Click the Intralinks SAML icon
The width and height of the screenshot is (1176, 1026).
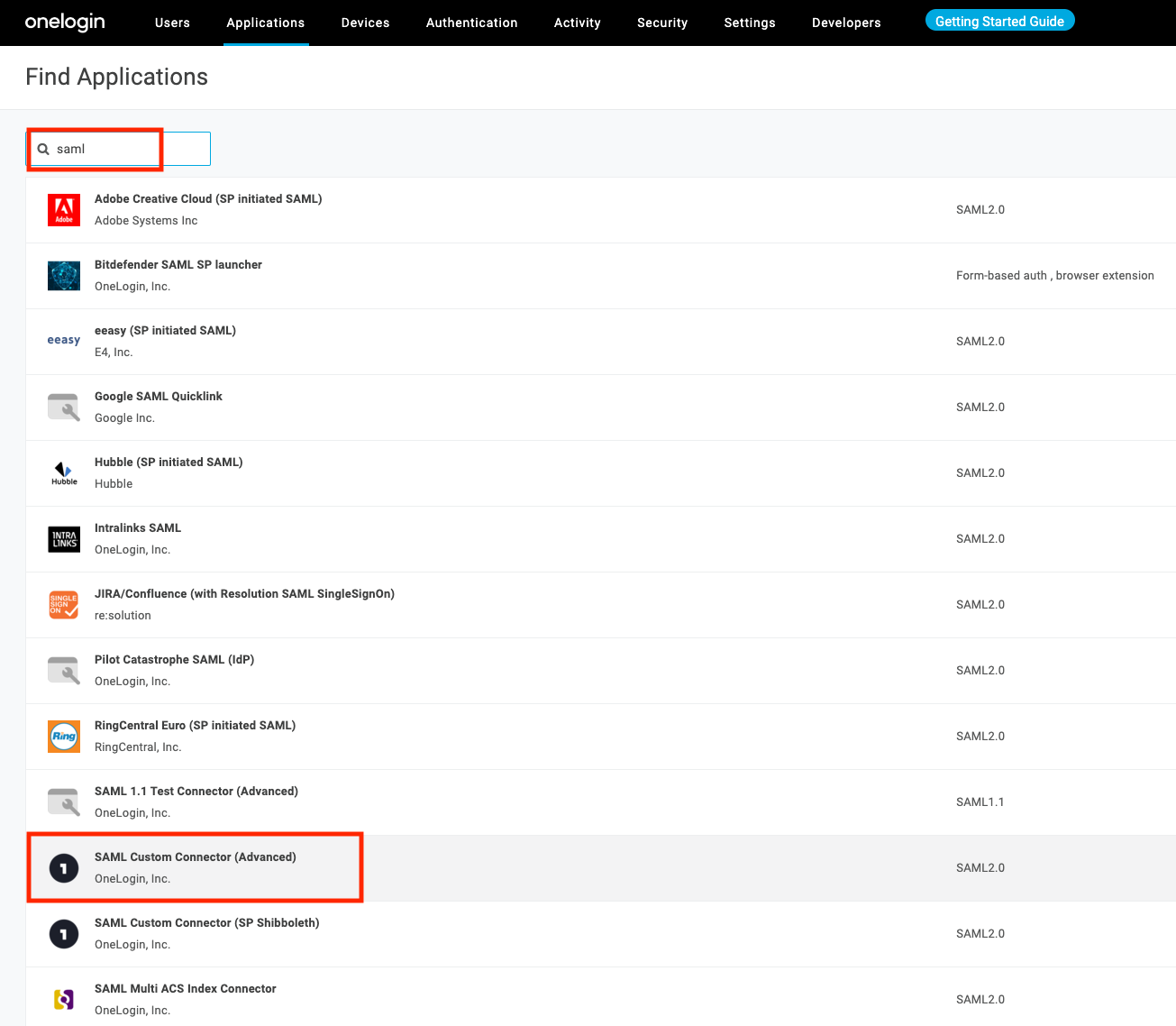point(64,539)
